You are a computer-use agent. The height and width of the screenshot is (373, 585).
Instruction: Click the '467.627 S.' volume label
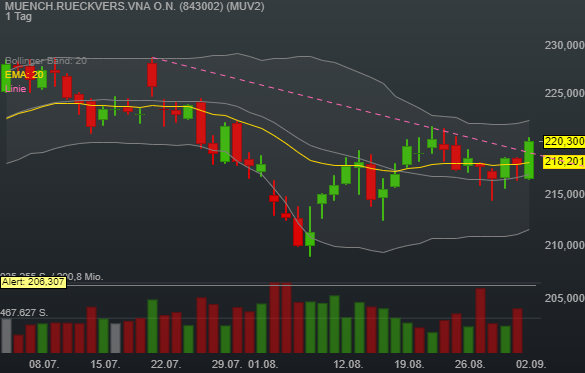(x=24, y=313)
